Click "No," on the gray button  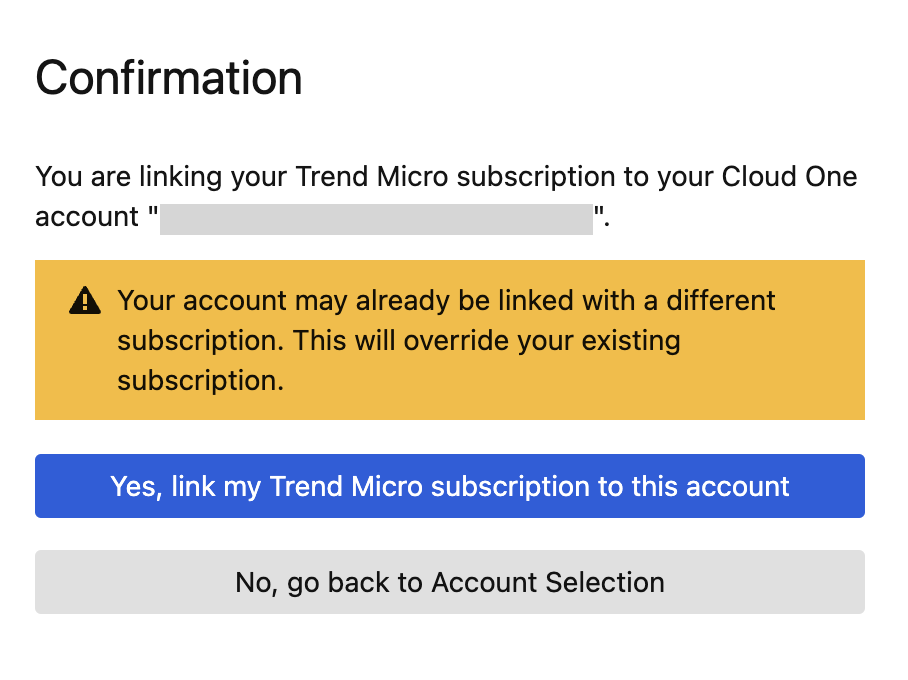pos(257,582)
